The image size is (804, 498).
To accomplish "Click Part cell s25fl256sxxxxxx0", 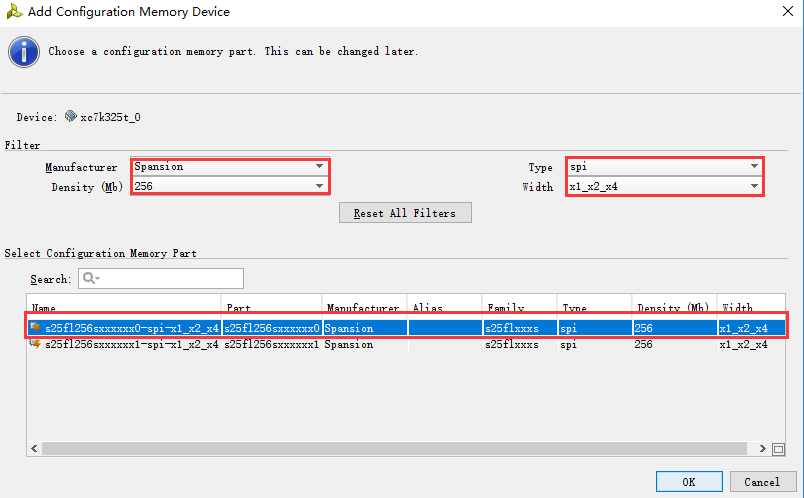I will (271, 328).
